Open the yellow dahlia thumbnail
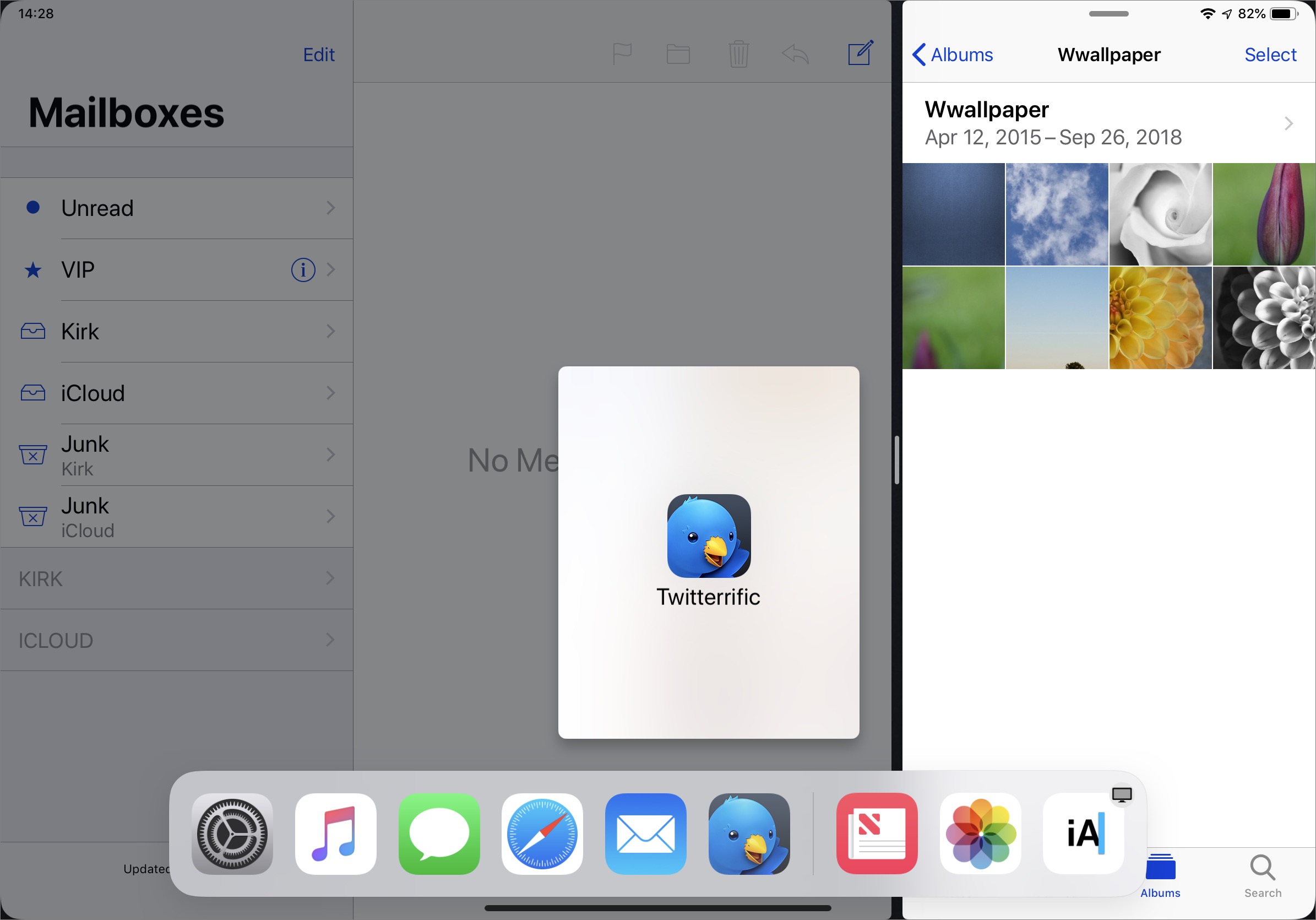The image size is (1316, 920). (x=1161, y=318)
